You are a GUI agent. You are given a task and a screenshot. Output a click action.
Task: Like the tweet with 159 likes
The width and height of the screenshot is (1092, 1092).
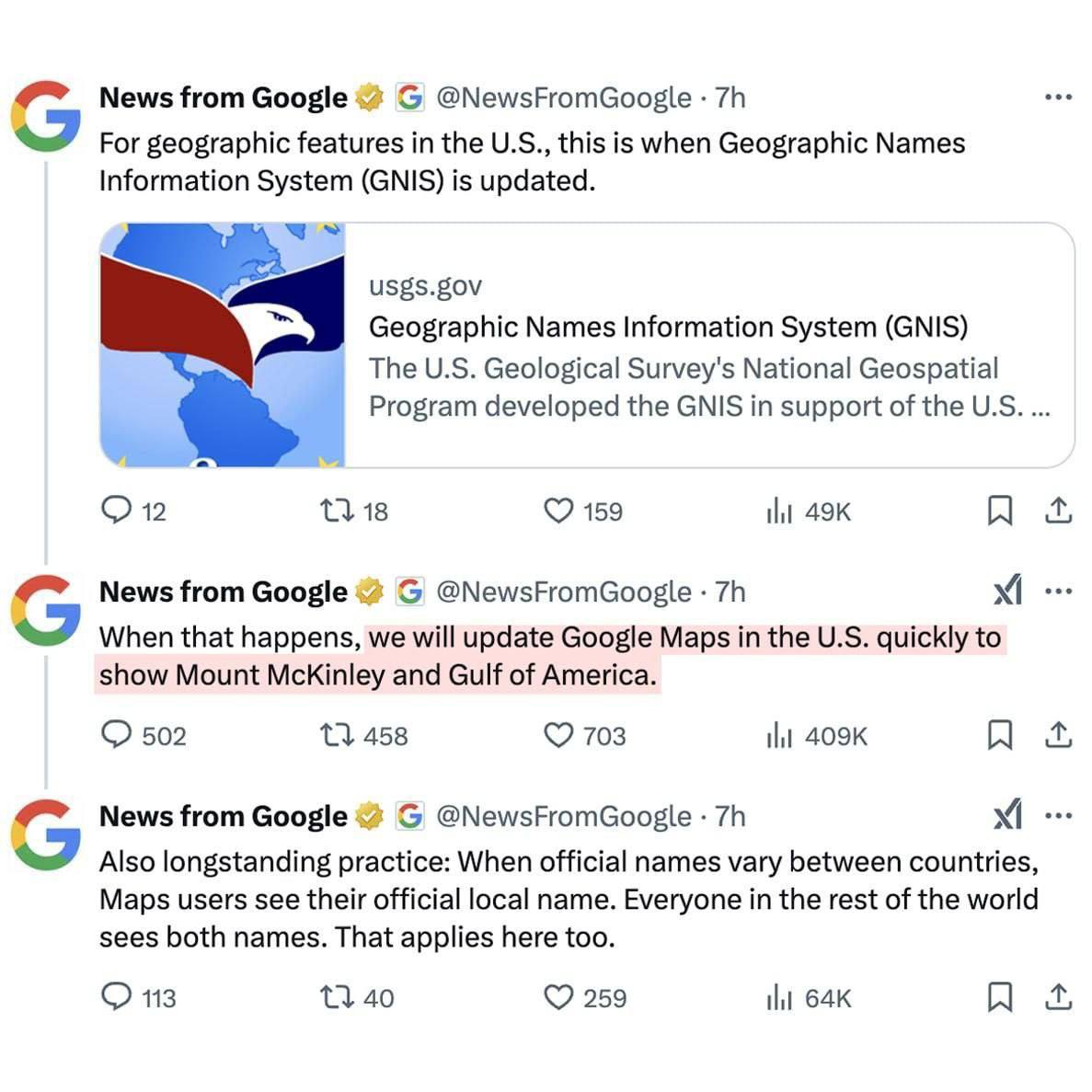[559, 511]
